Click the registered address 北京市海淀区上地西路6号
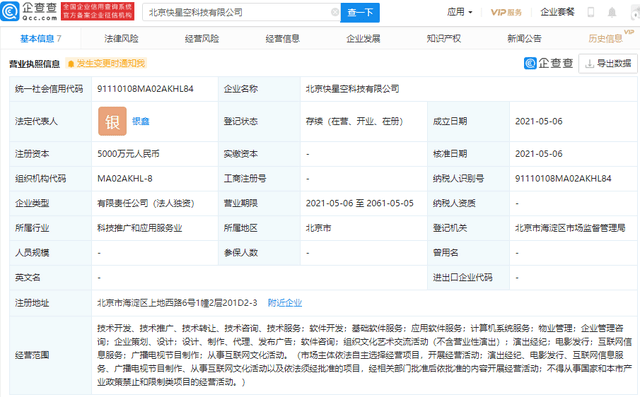Screen dimensions: 640x397 pyautogui.click(x=177, y=303)
